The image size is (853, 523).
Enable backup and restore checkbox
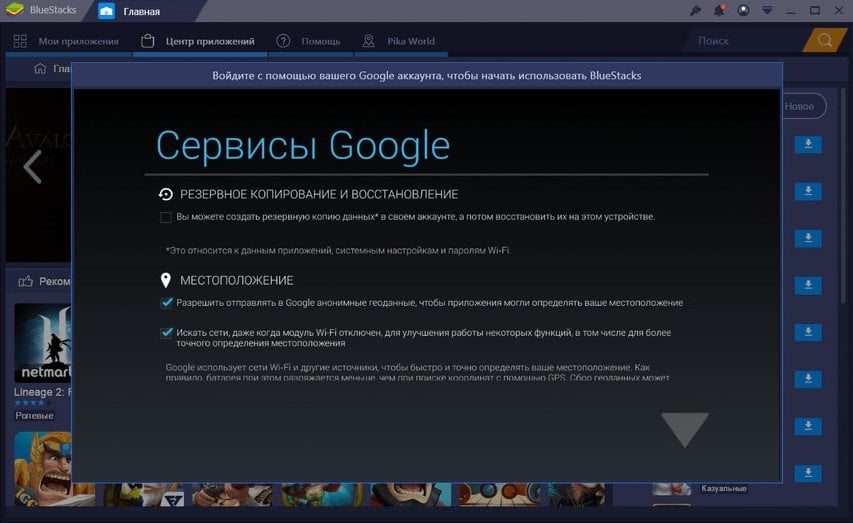(x=165, y=217)
